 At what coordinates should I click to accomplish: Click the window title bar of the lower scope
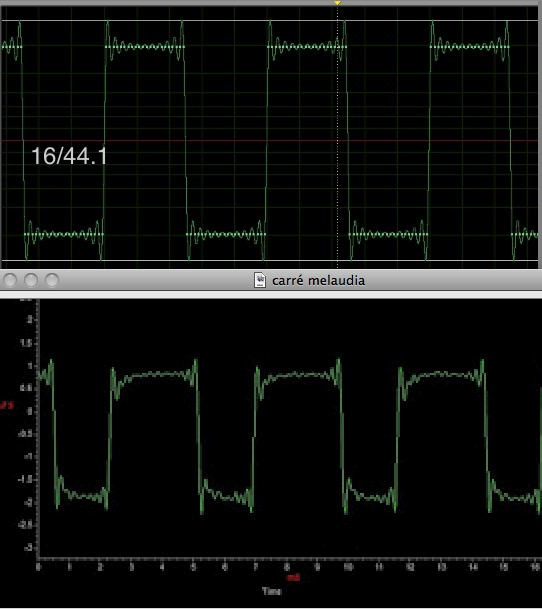pos(271,280)
